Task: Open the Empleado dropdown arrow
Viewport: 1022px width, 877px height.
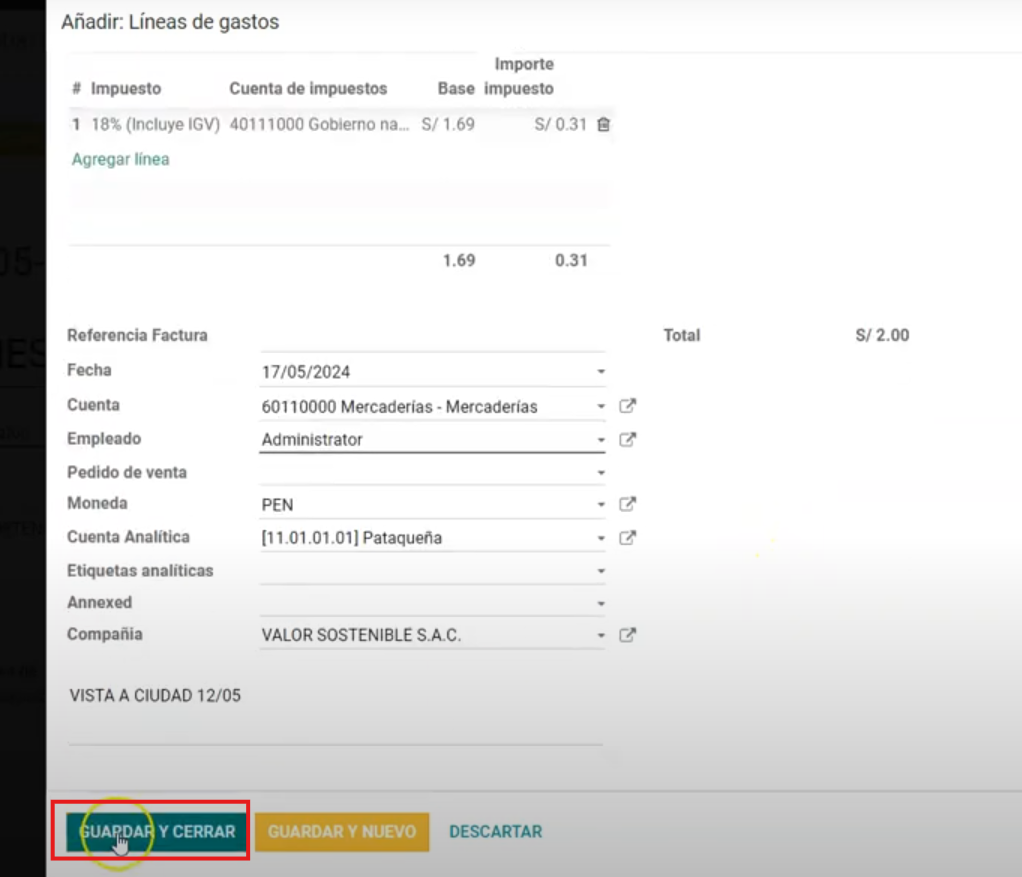Action: click(x=601, y=440)
